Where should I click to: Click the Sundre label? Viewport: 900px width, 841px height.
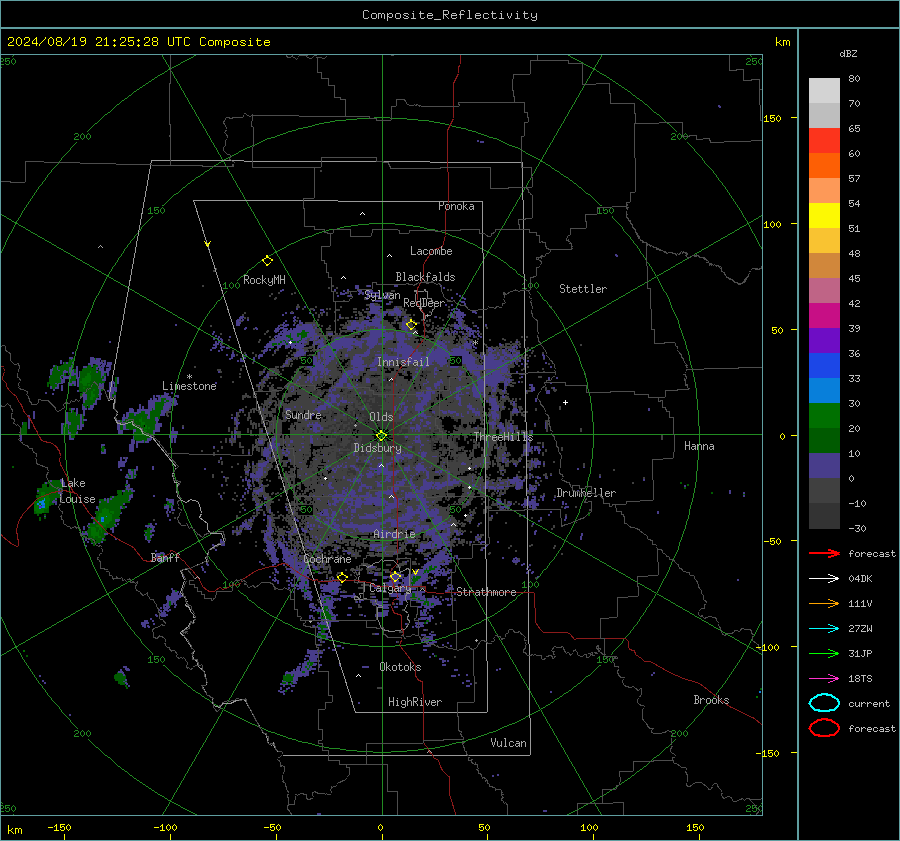[303, 414]
